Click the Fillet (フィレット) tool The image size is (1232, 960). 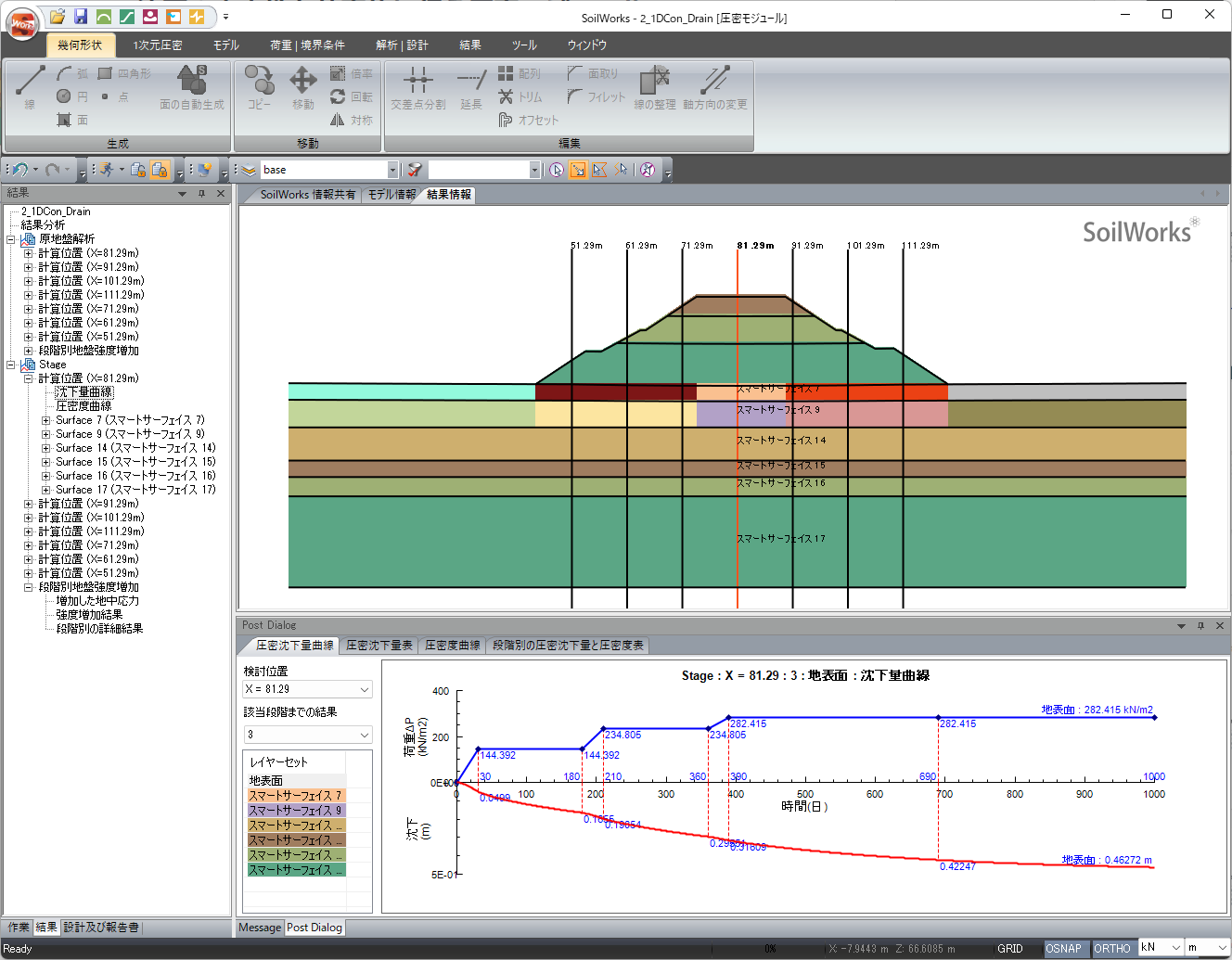[596, 96]
